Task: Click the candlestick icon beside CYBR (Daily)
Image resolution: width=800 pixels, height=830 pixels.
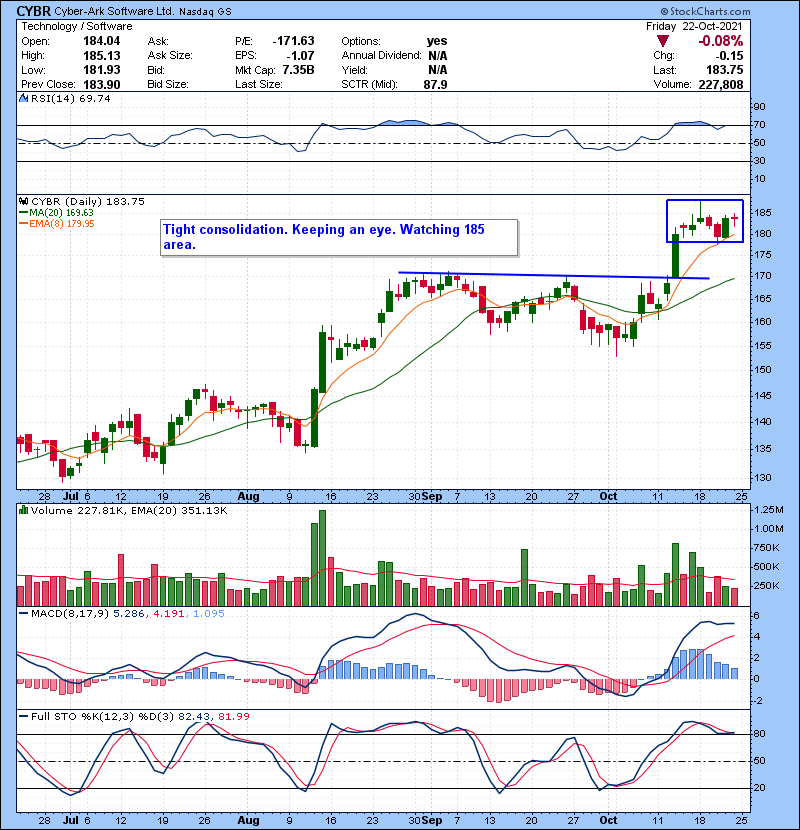Action: [23, 201]
